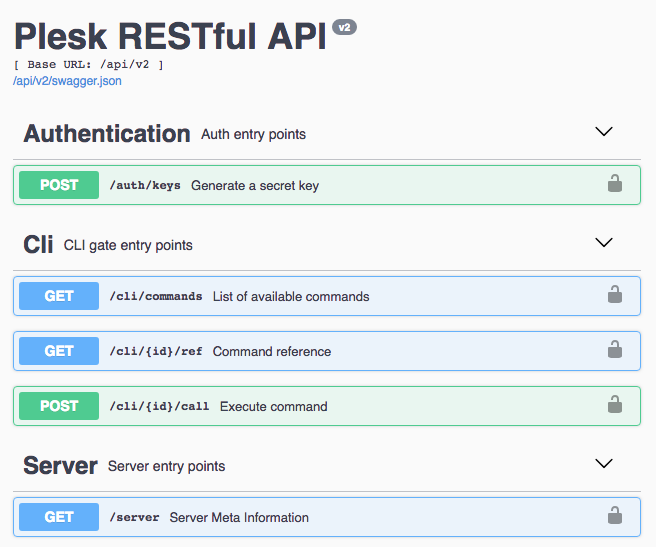Click lock icon on /auth/keys endpoint
This screenshot has width=656, height=547.
click(x=615, y=183)
